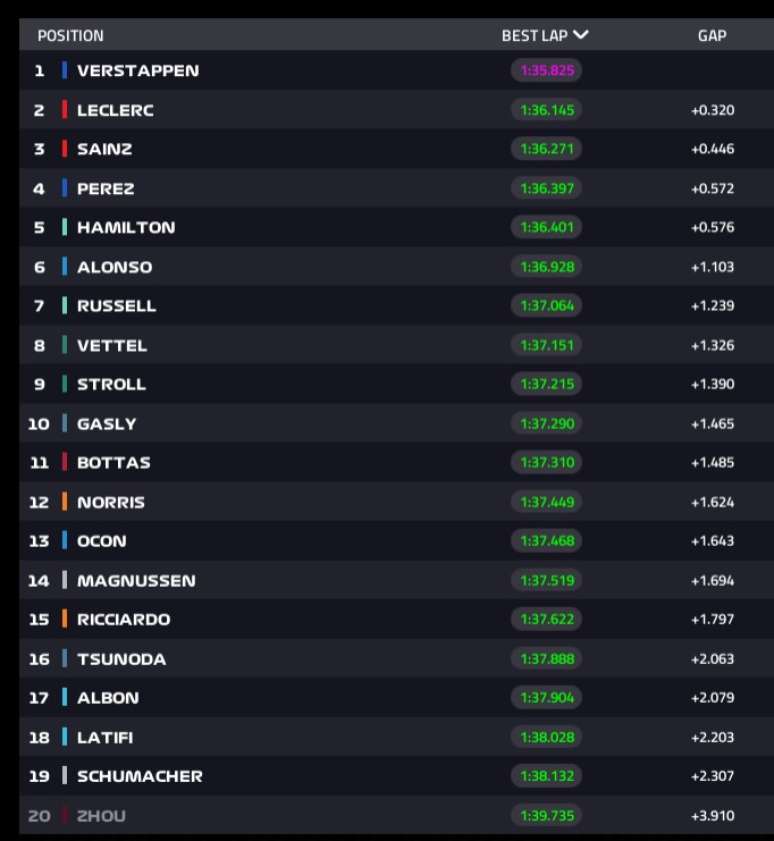774x841 pixels.
Task: Select Hamilton's best lap time badge
Action: [x=547, y=227]
